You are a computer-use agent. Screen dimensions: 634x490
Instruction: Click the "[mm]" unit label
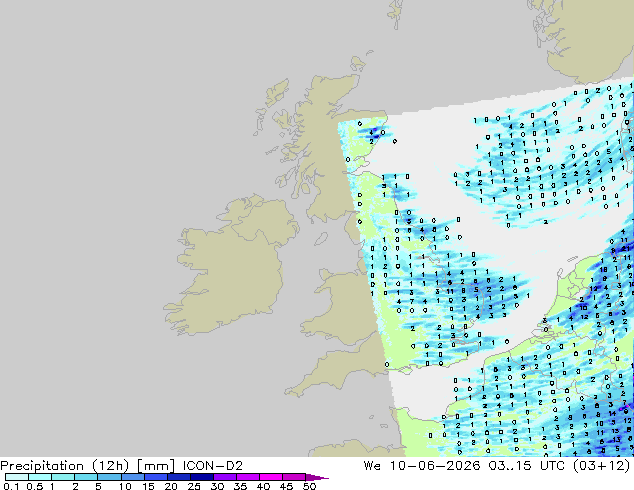coord(156,466)
